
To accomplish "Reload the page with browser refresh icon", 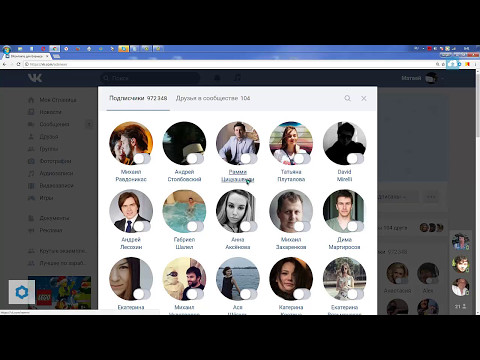I will click(19, 64).
